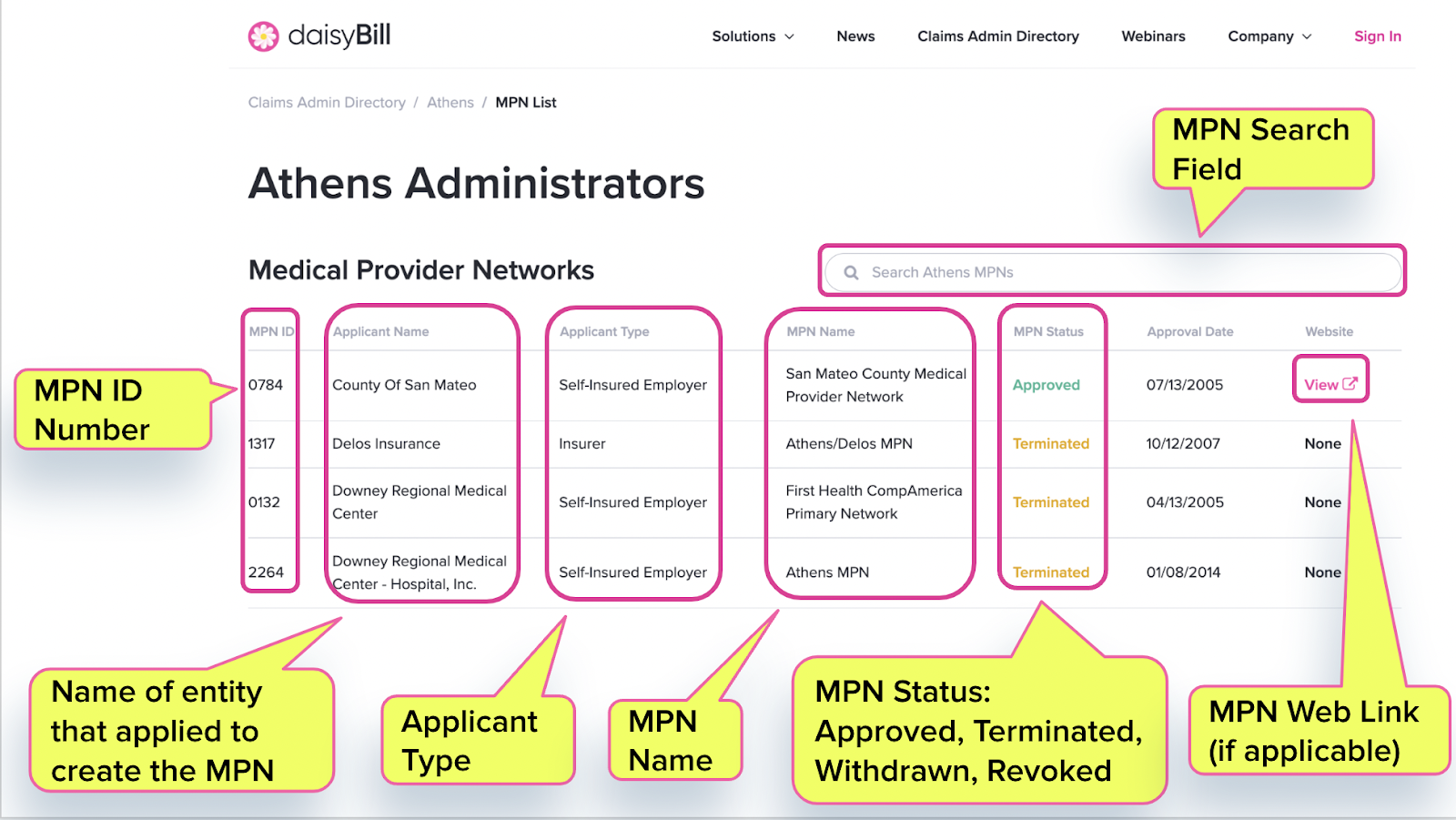
Task: Click the Sign In link
Action: (1378, 36)
